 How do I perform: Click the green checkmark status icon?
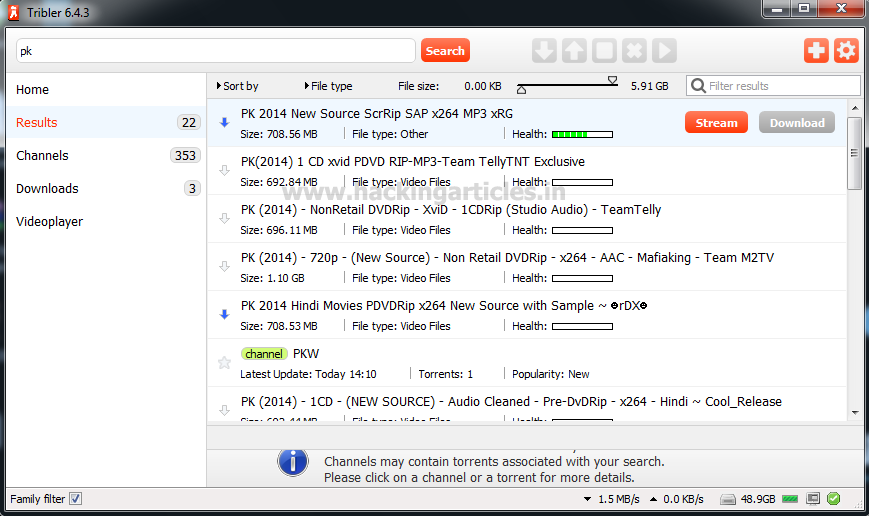tap(834, 499)
